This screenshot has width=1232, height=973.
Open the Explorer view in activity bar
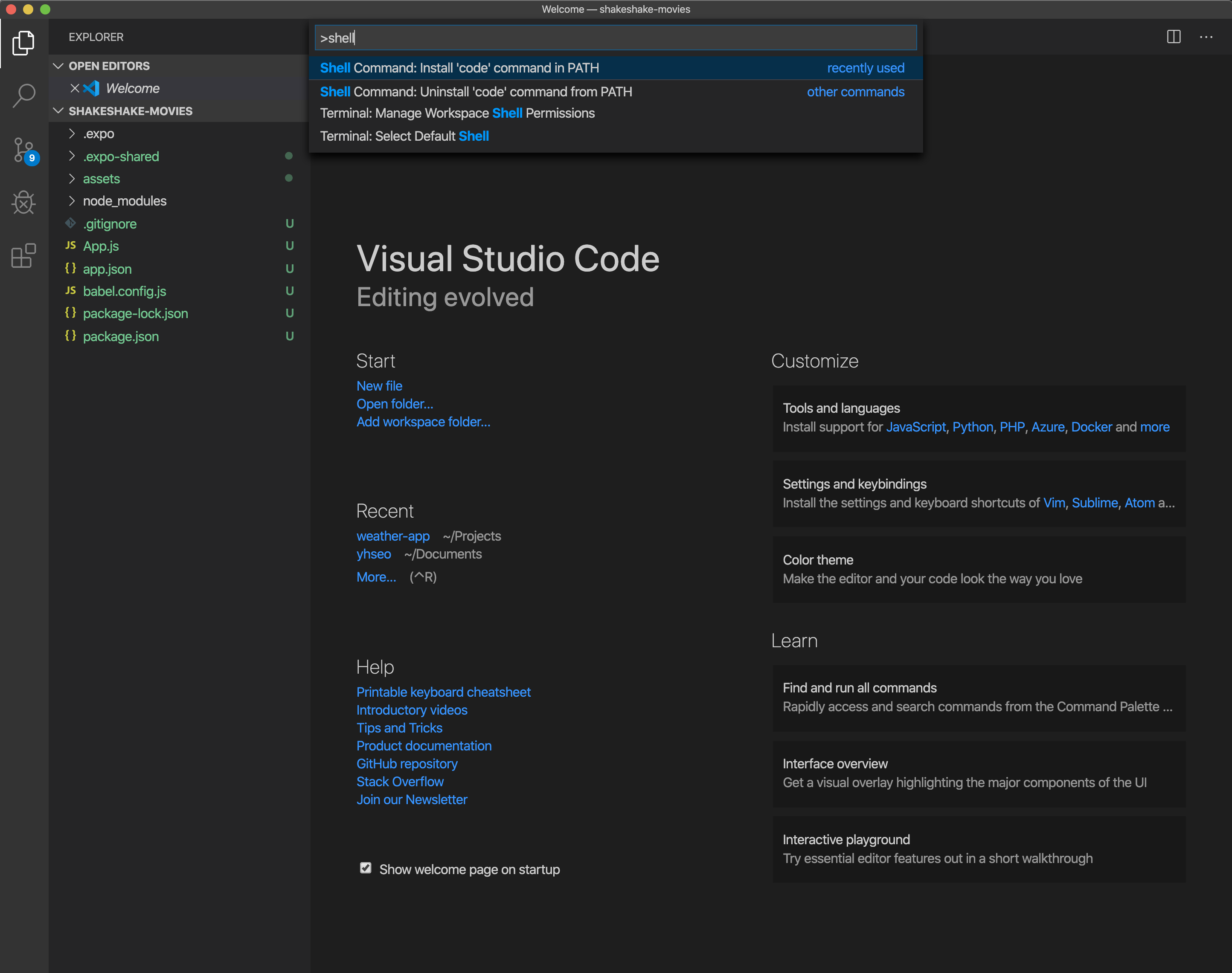[x=23, y=43]
